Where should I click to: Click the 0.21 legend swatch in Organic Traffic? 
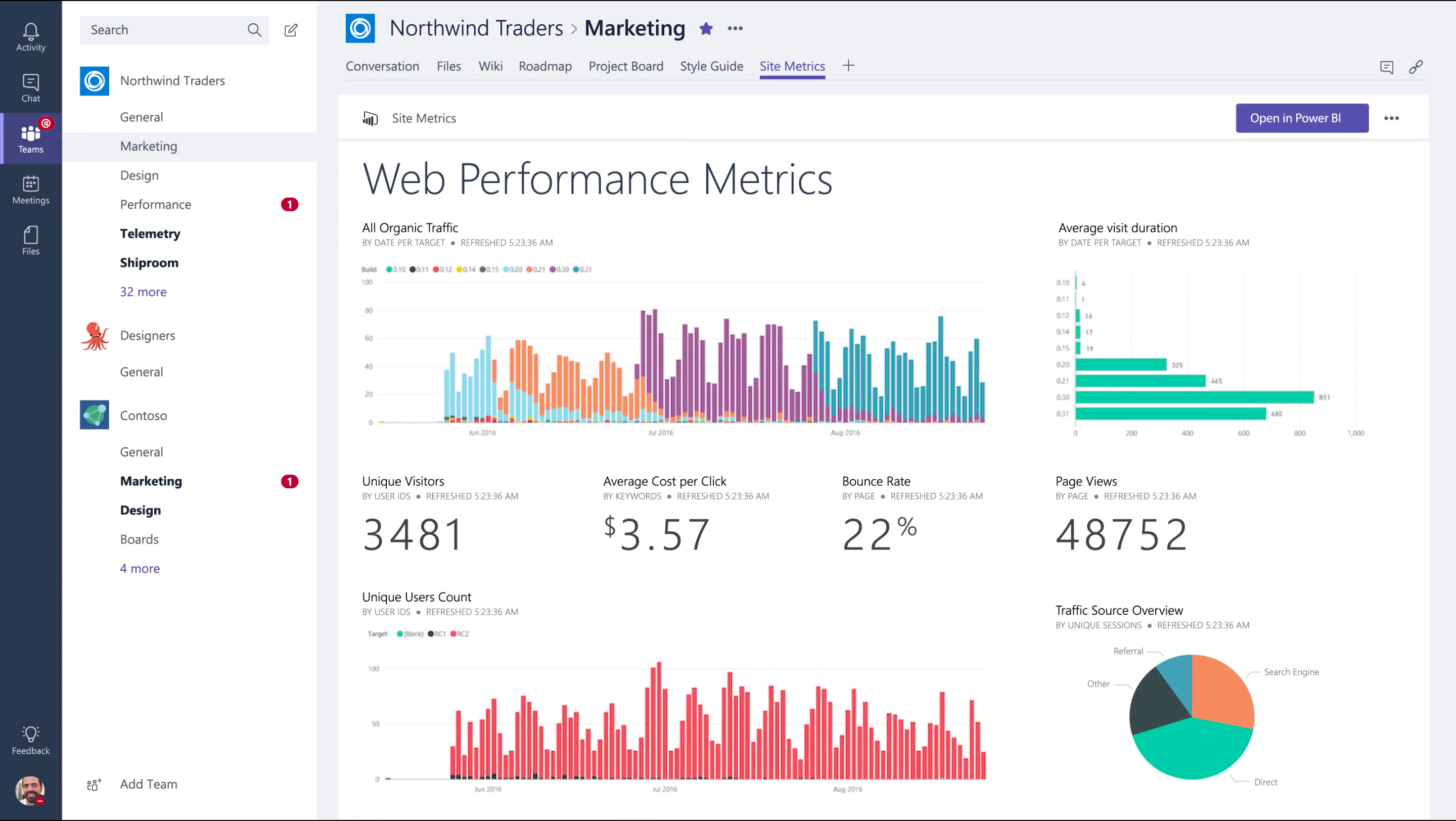click(529, 269)
